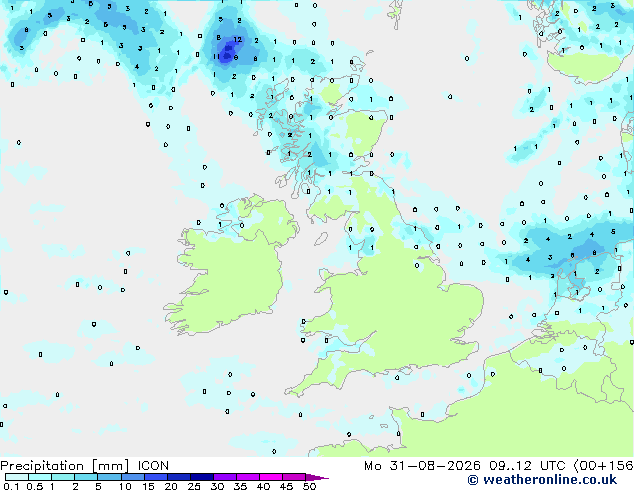This screenshot has width=634, height=490.
Task: Click the 1–2 mm legend color swatch
Action: pyautogui.click(x=63, y=477)
